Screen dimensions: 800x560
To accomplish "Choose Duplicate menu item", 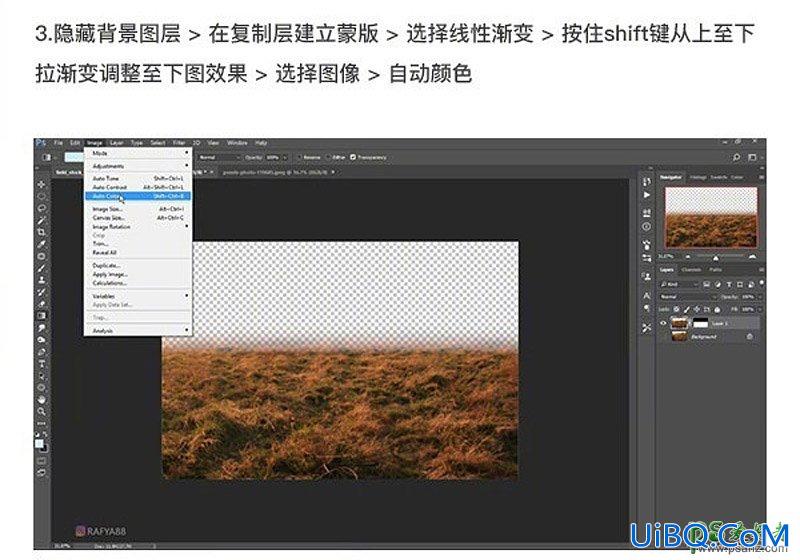I will point(138,266).
